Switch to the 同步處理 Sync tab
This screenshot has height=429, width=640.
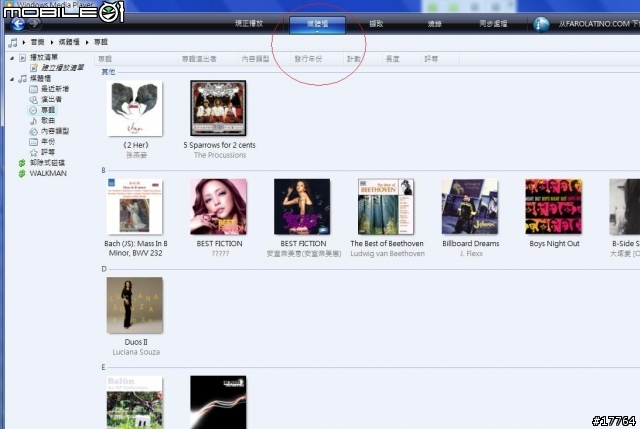click(x=493, y=24)
